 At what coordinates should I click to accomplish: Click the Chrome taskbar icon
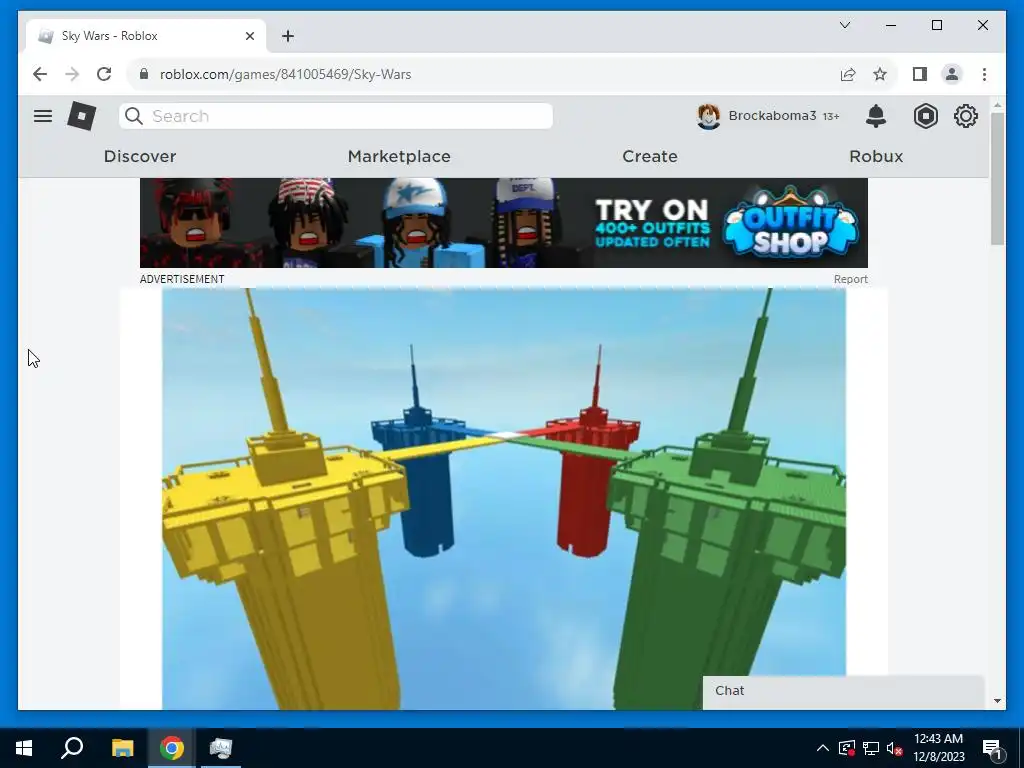(x=171, y=748)
